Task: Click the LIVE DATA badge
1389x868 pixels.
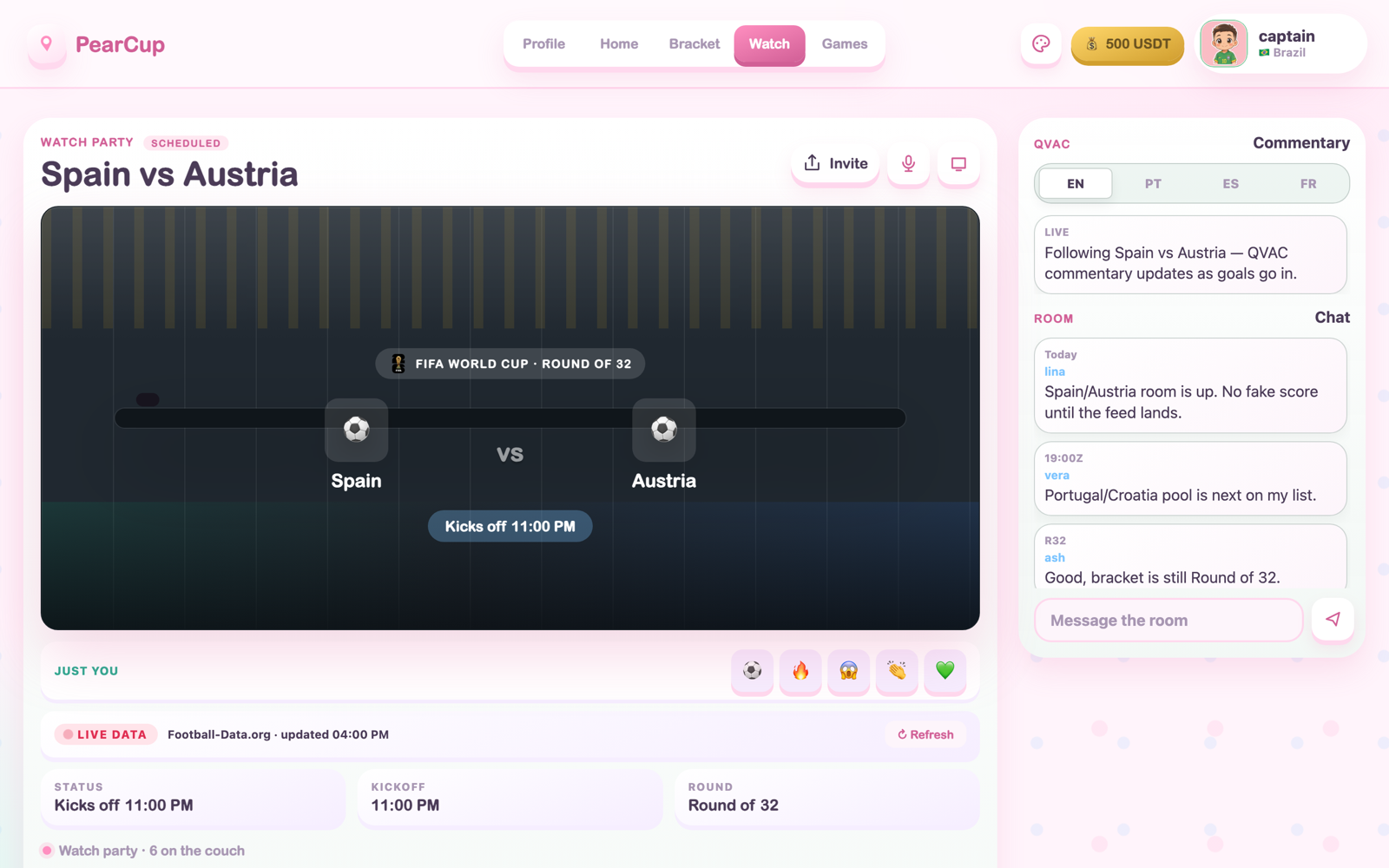Action: coord(106,734)
